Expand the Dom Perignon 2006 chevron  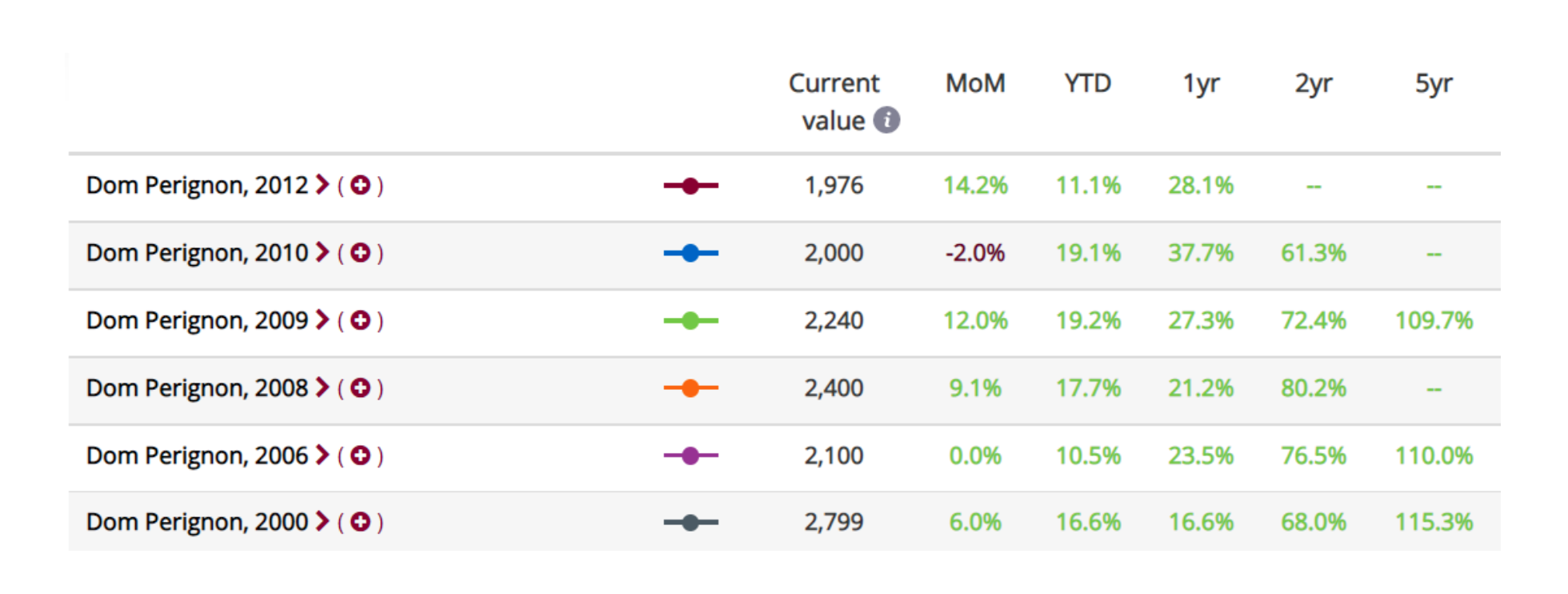(x=322, y=456)
